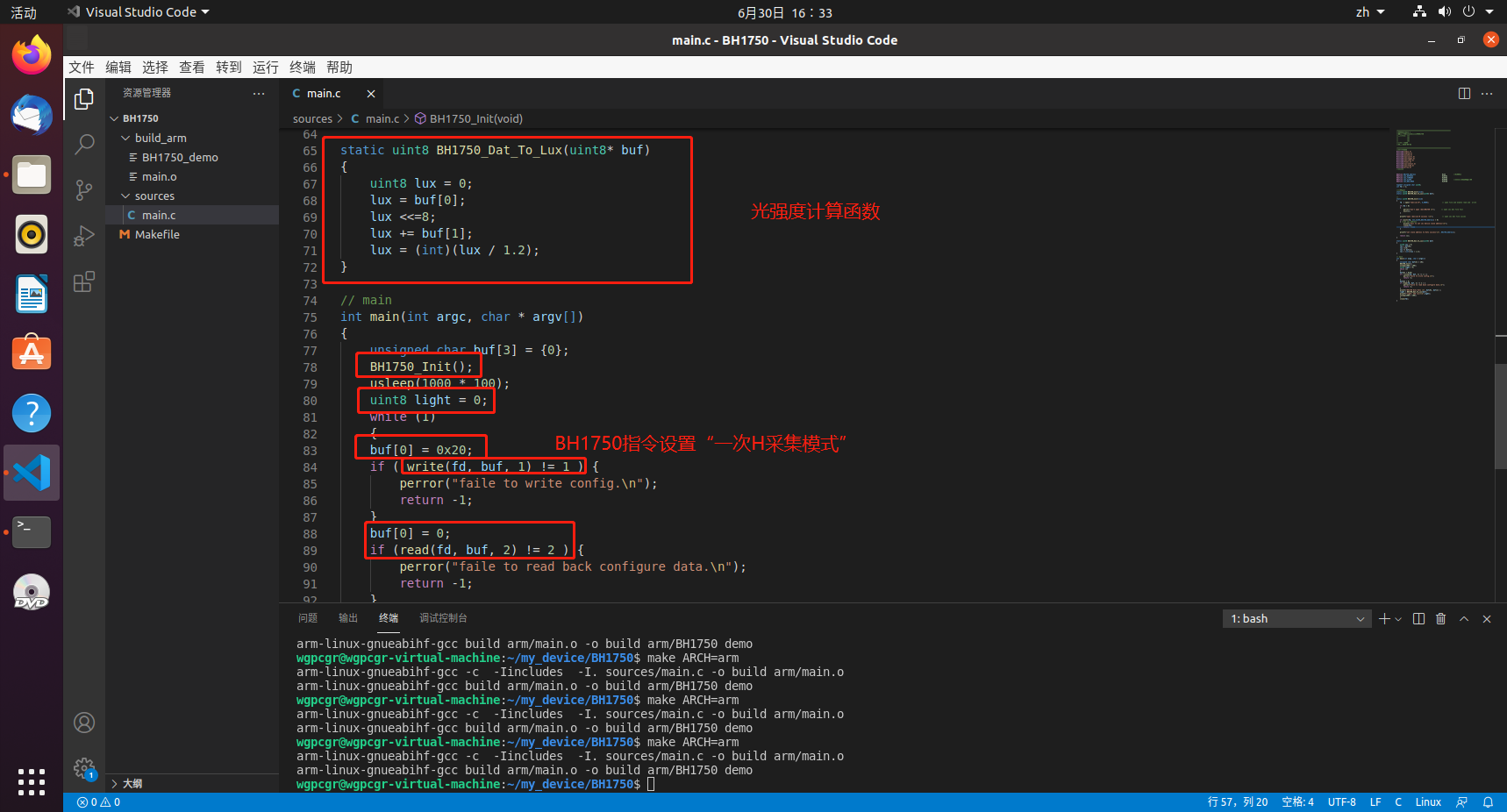Switch to the 问题 panel tab

308,618
